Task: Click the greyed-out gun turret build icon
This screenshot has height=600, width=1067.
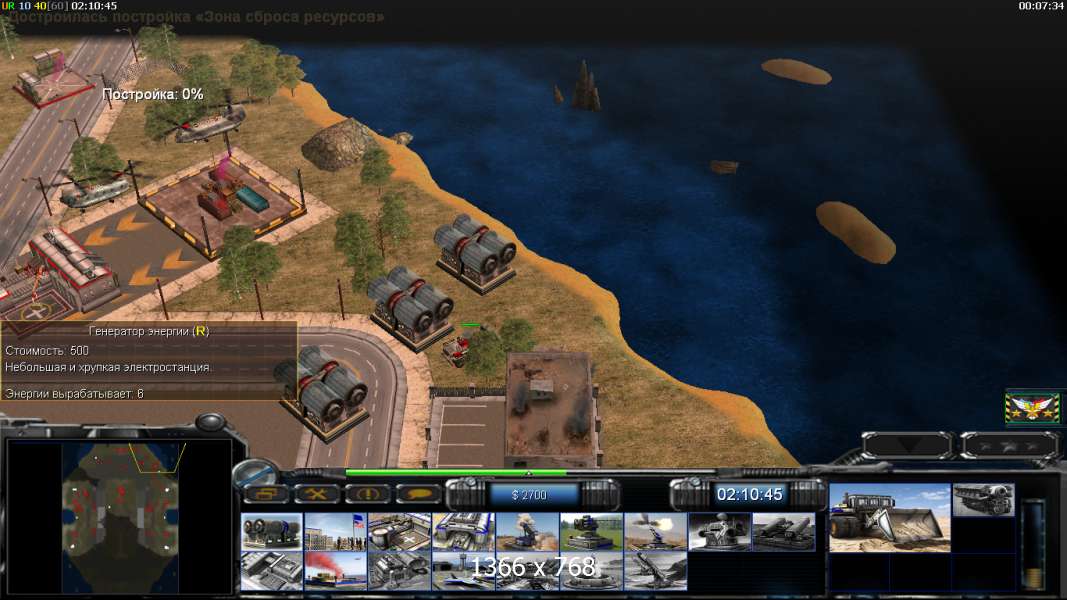Action: (719, 531)
